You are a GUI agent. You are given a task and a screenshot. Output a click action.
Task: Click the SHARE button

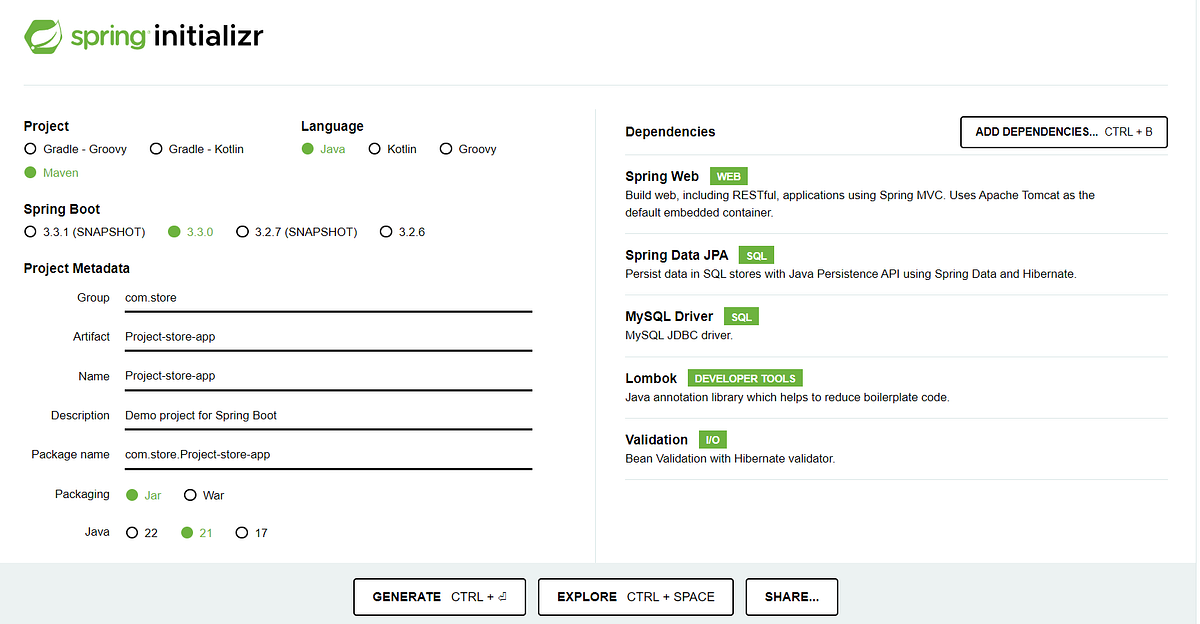click(x=791, y=596)
